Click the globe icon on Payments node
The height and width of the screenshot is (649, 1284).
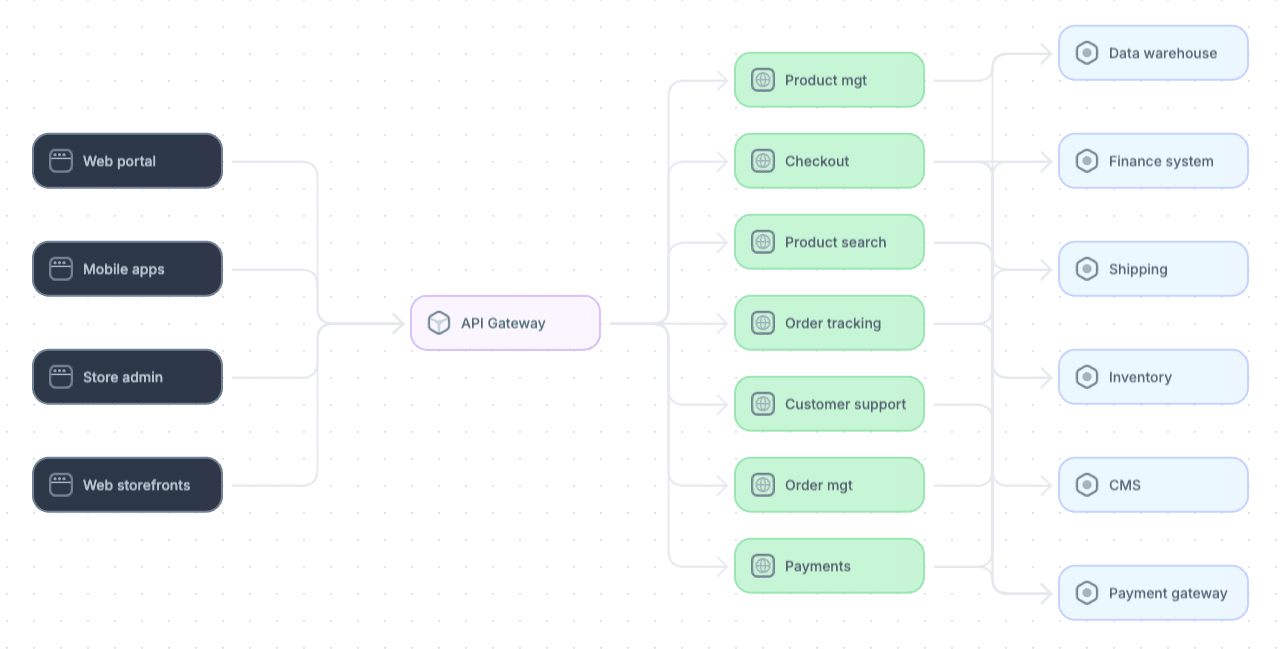tap(763, 566)
